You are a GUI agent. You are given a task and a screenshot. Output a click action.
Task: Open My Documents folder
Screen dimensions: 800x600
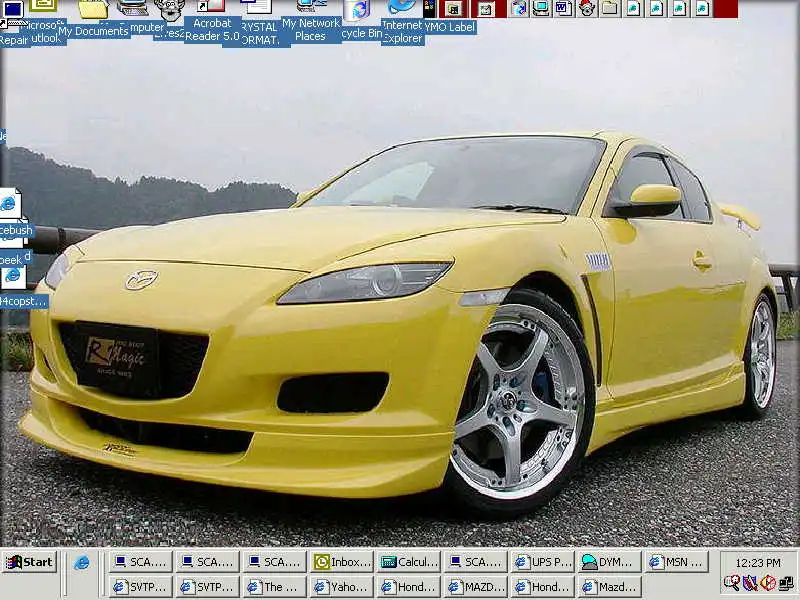tap(92, 12)
